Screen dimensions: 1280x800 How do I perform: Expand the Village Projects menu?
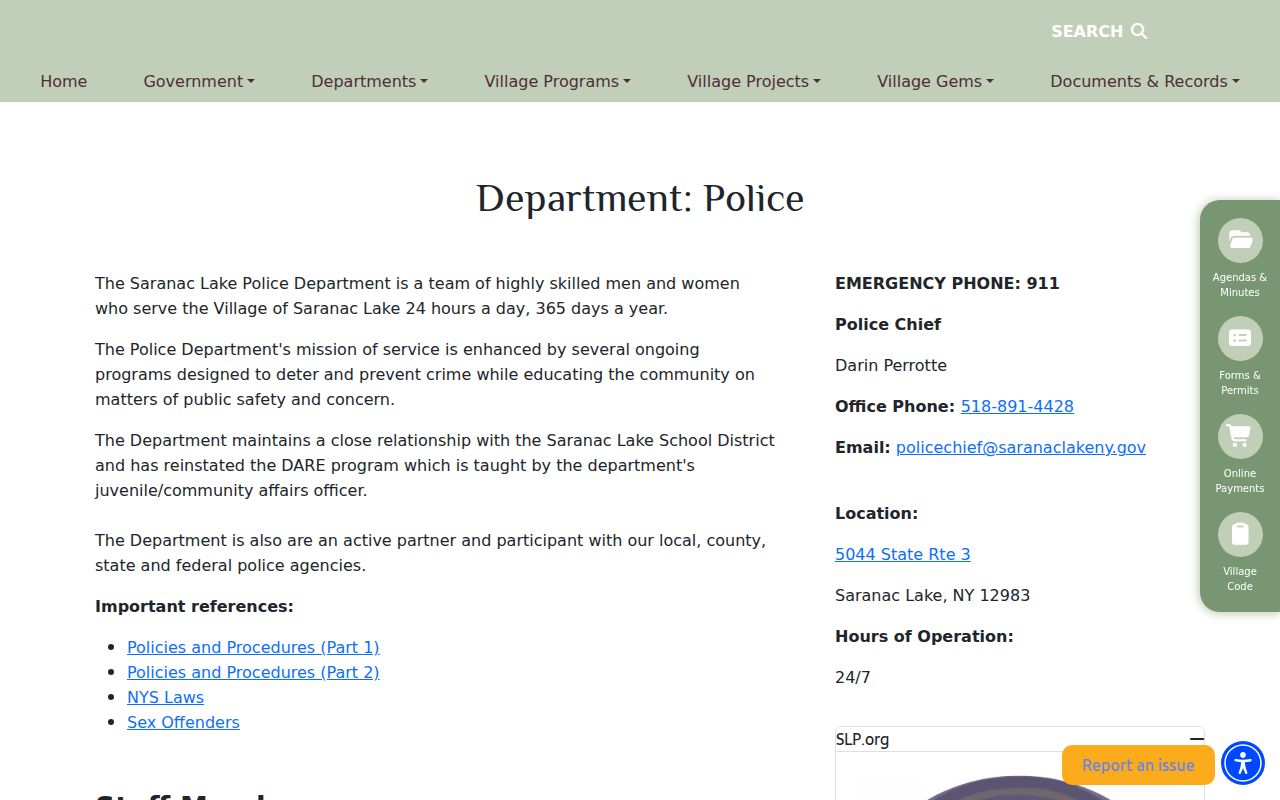pyautogui.click(x=753, y=81)
